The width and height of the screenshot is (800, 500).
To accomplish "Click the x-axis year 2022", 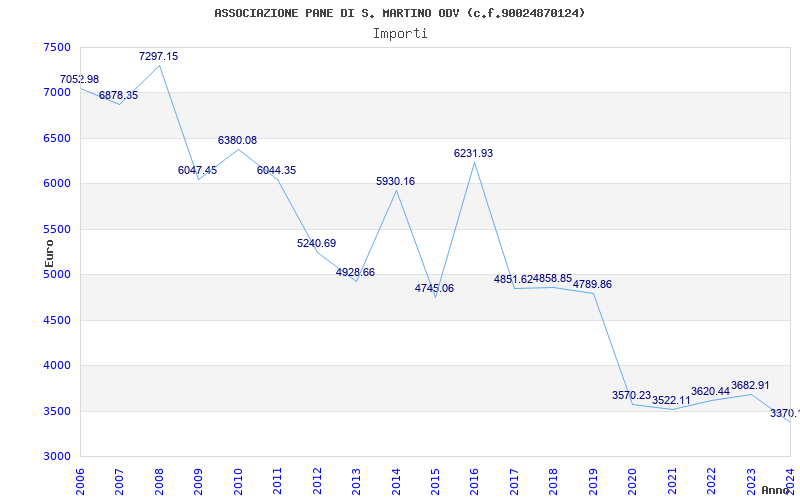I will (712, 481).
